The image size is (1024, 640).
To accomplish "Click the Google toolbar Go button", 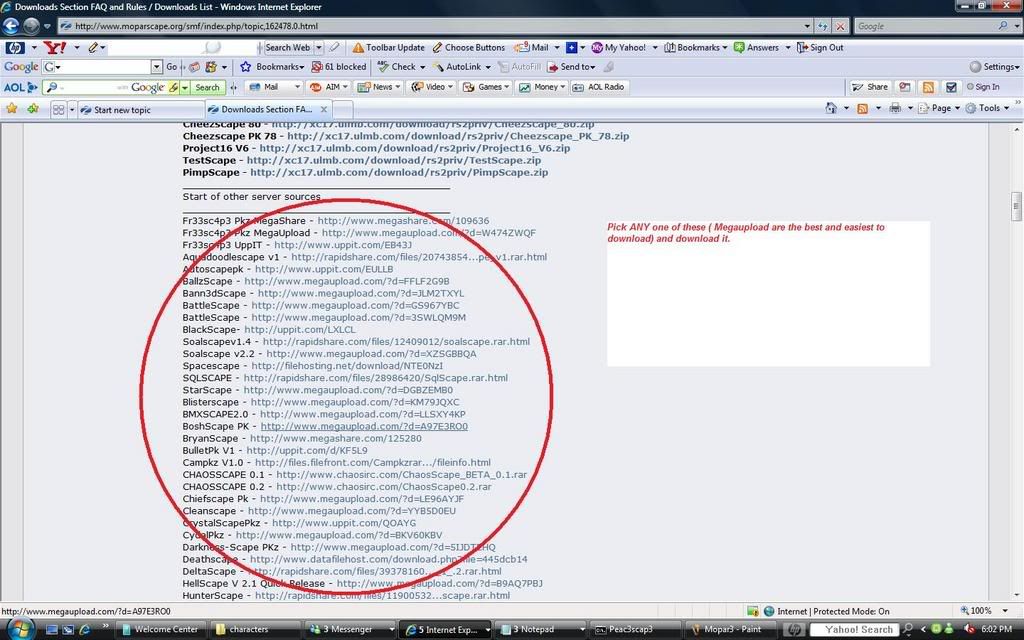I will click(x=172, y=67).
